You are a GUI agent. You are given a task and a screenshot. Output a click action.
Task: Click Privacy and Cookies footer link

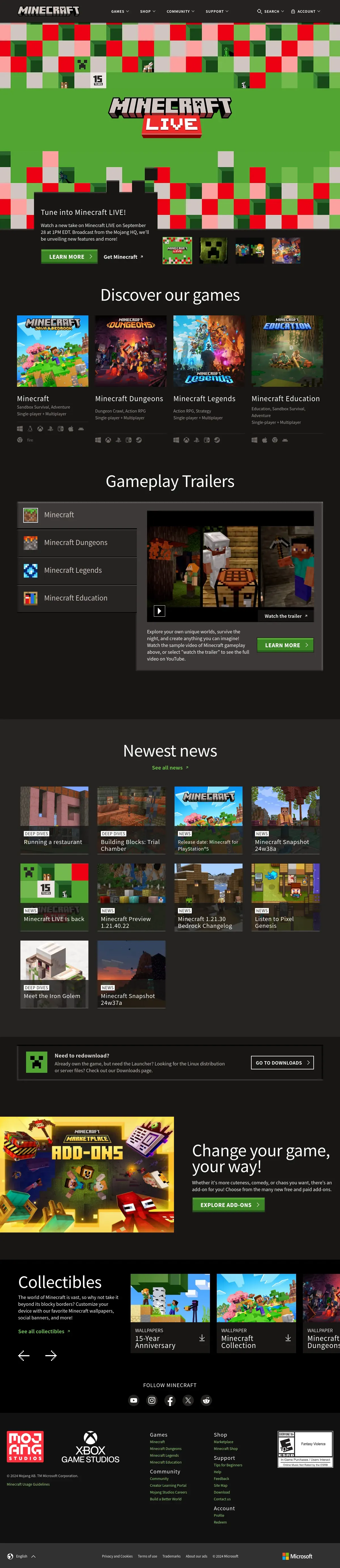pyautogui.click(x=117, y=1556)
